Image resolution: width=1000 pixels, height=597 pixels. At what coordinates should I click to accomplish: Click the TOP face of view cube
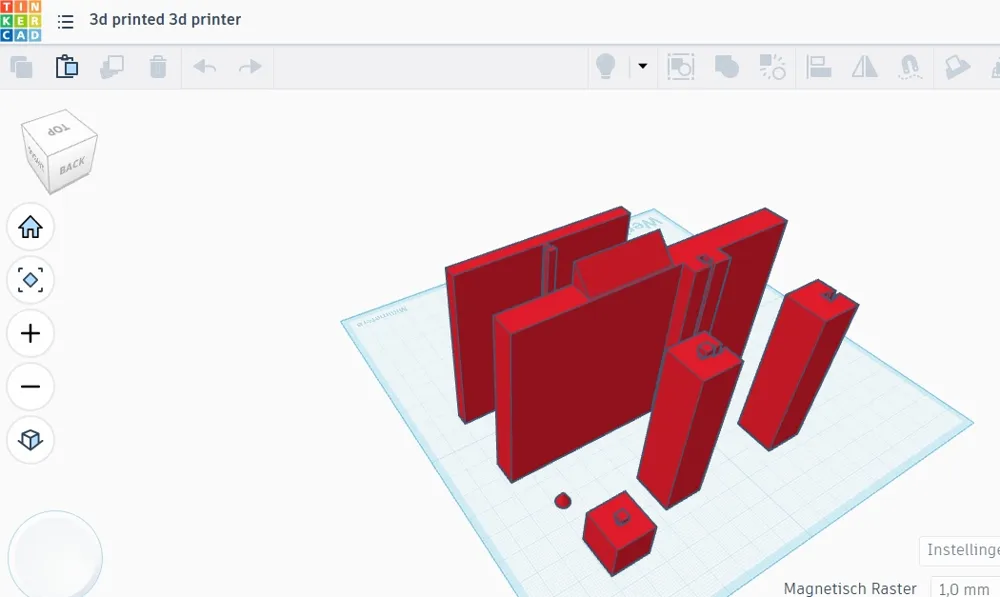point(59,129)
